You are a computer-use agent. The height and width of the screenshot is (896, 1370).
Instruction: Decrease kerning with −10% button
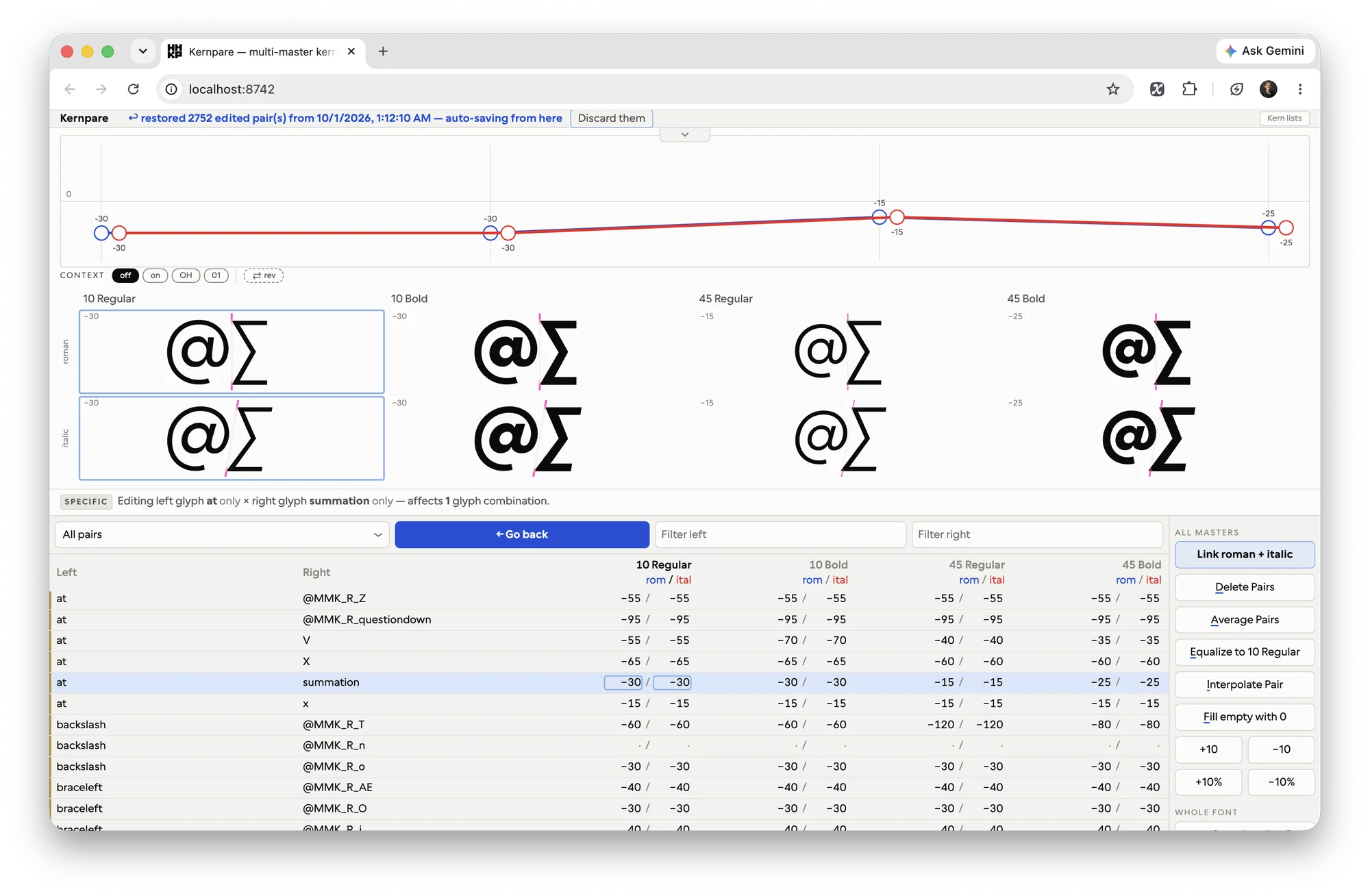(1281, 782)
